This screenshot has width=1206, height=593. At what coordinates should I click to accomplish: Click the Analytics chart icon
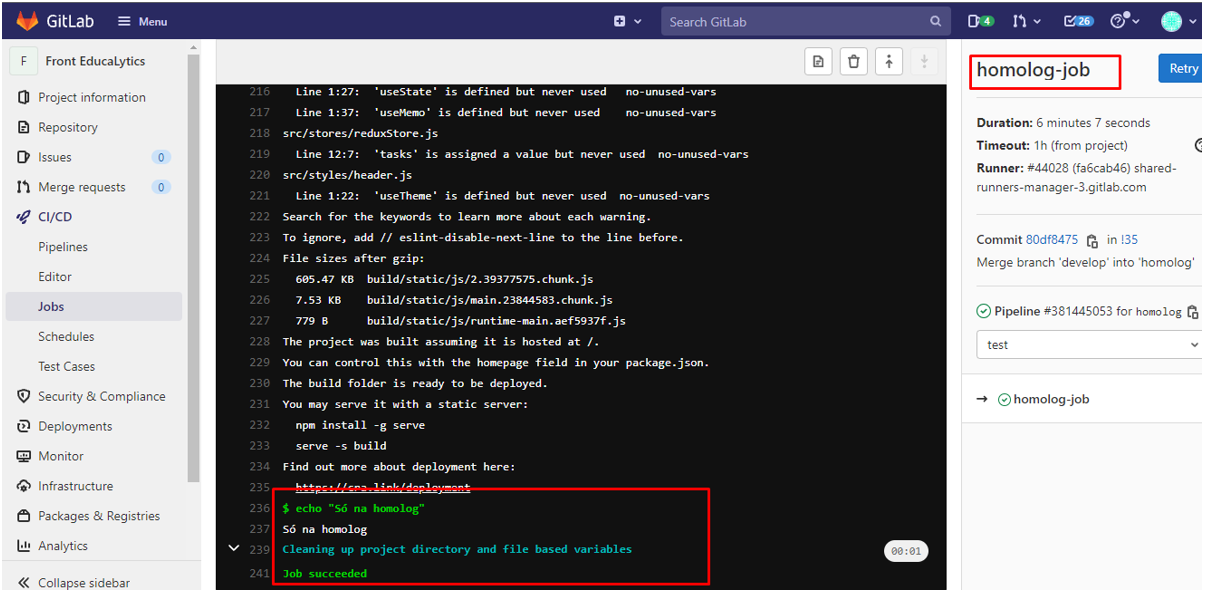(x=24, y=546)
